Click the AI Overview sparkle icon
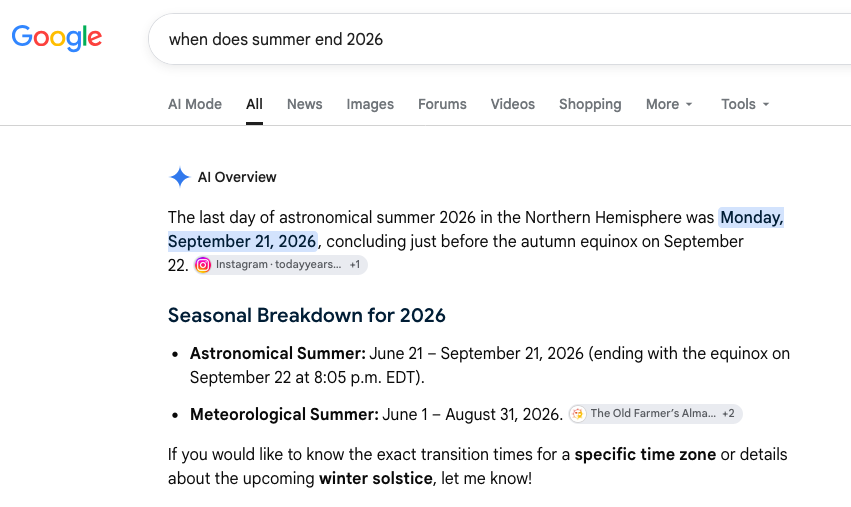 tap(180, 177)
